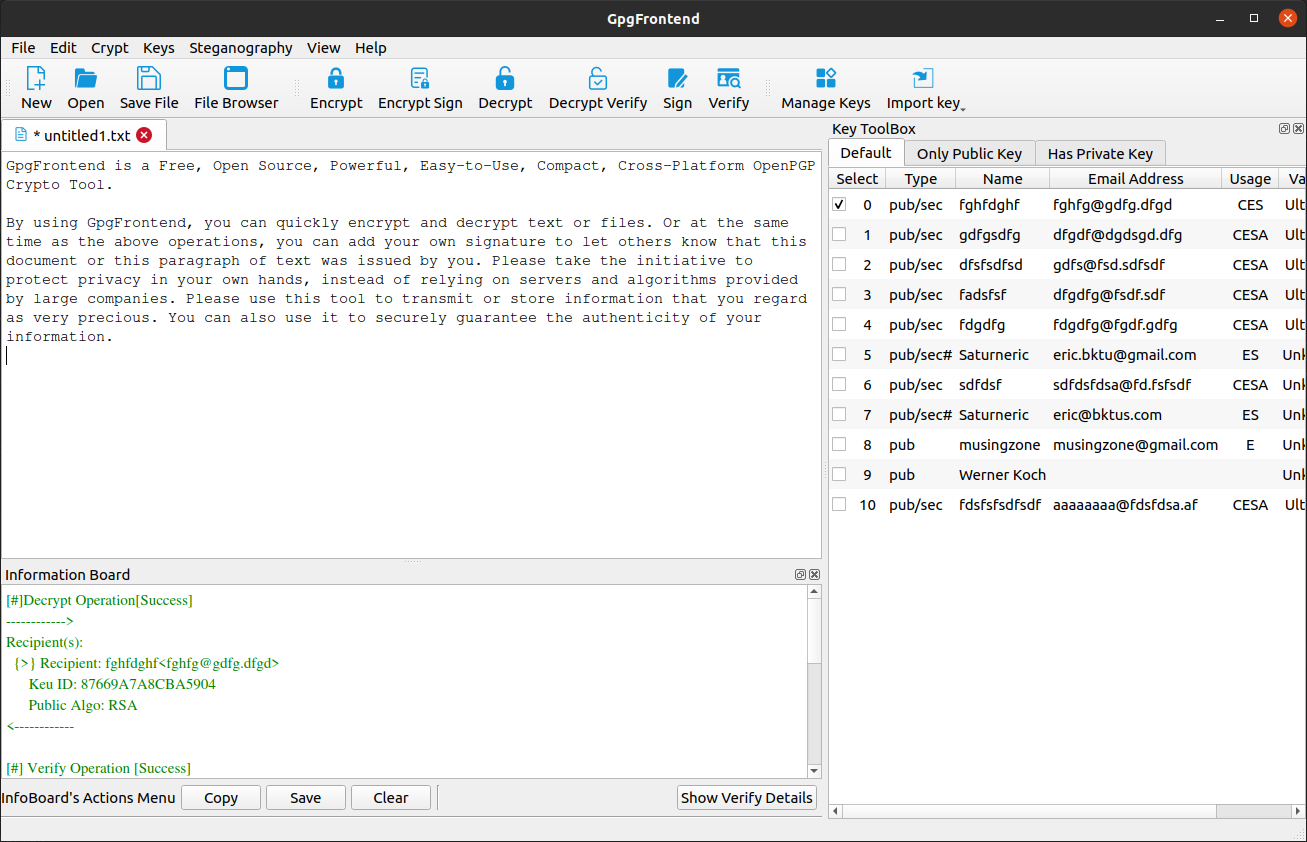This screenshot has height=842, width=1307.
Task: Open the Crypt menu
Action: pos(110,48)
